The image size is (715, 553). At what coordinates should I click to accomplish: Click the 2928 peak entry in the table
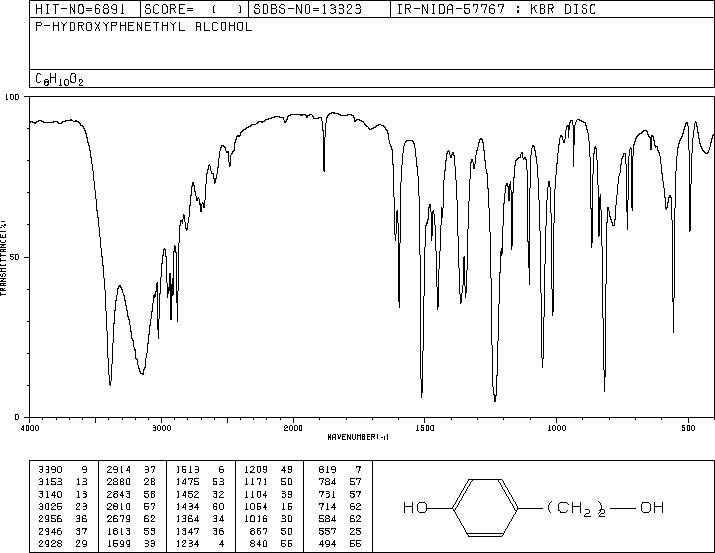coord(63,544)
